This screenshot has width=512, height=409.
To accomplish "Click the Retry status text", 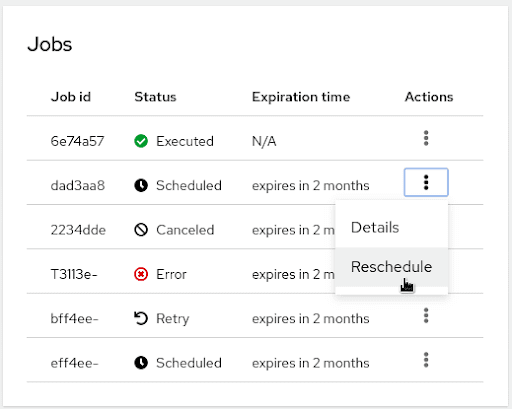I will [173, 319].
